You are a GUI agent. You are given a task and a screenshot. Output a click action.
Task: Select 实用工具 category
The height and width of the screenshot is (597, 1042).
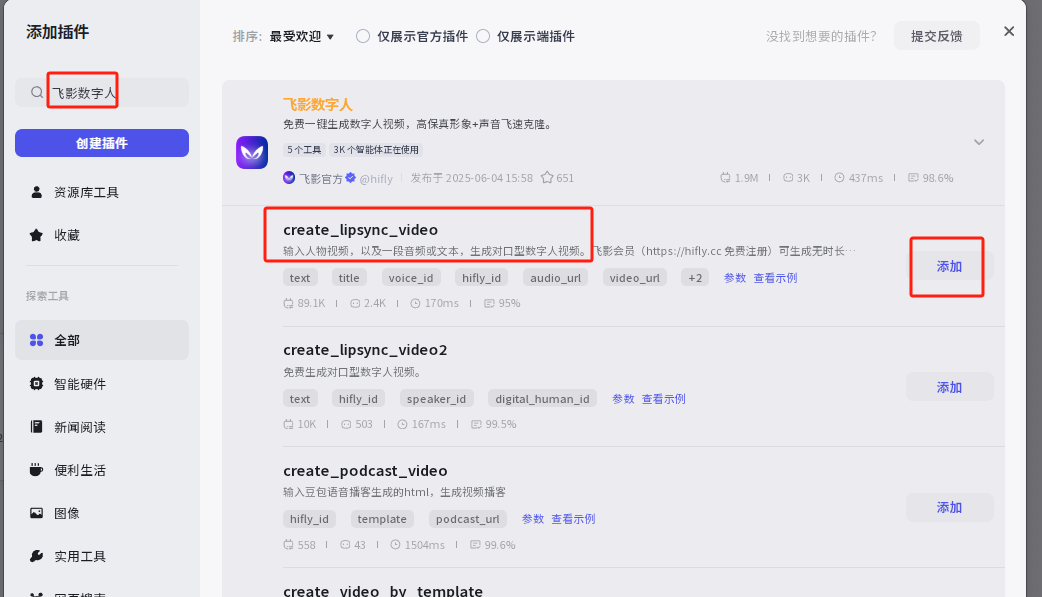coord(102,556)
